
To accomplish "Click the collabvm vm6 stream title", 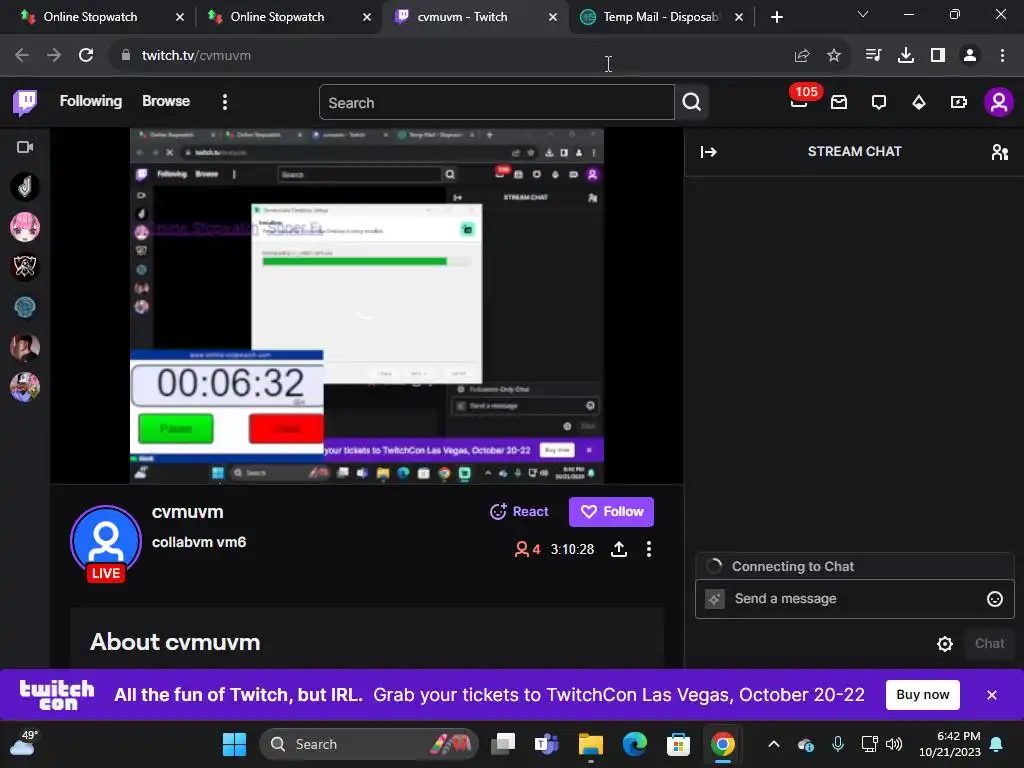I will [x=199, y=542].
